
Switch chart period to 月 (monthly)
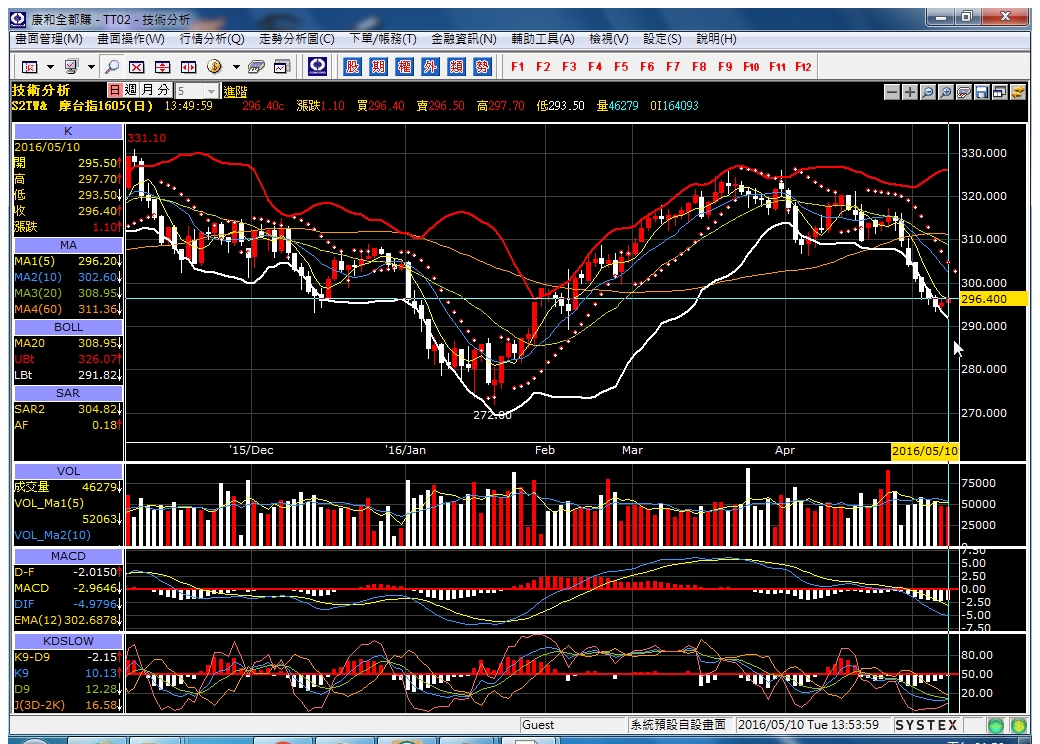point(147,90)
